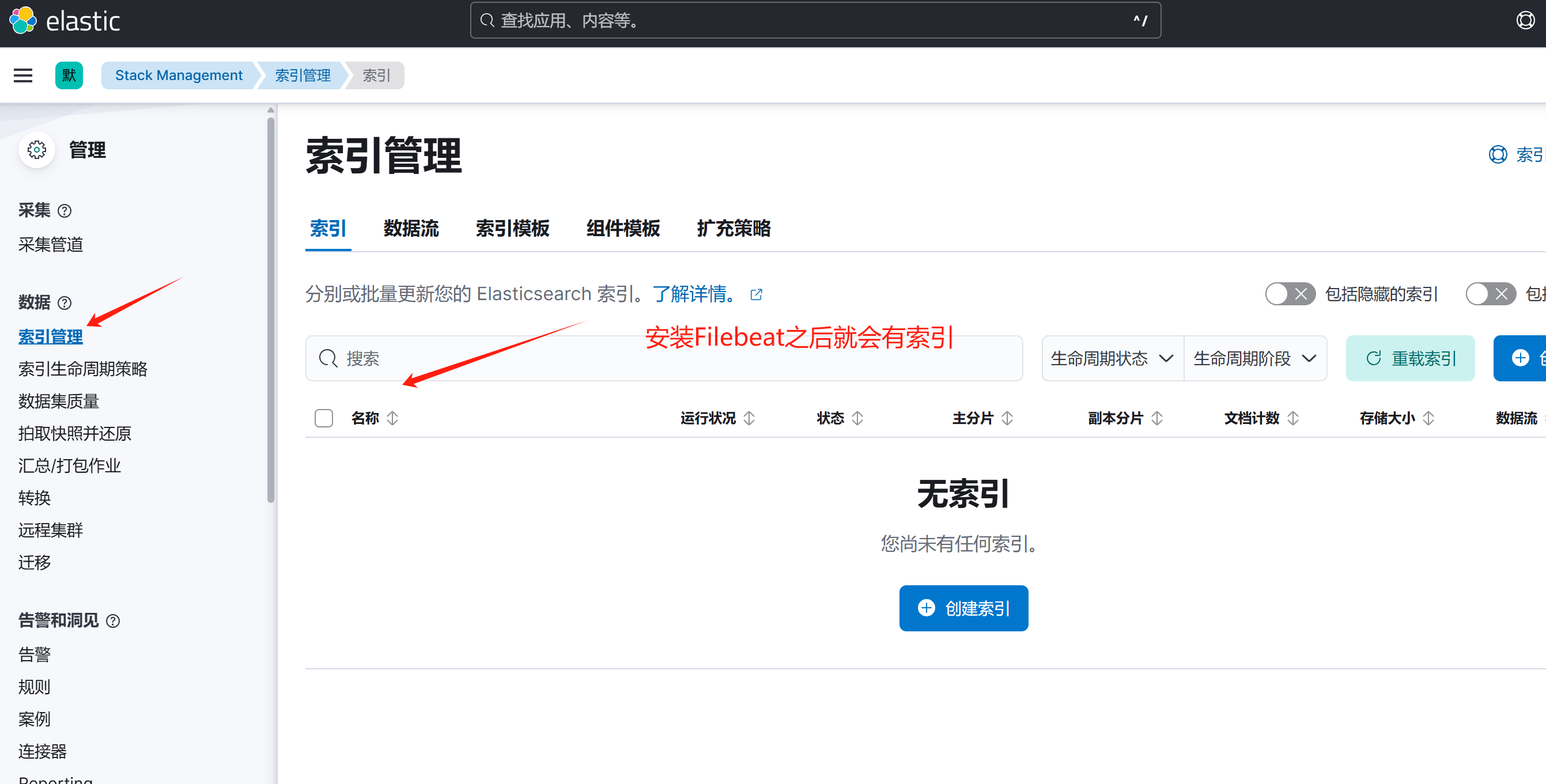Click the help icon next to 数据

coord(64,303)
